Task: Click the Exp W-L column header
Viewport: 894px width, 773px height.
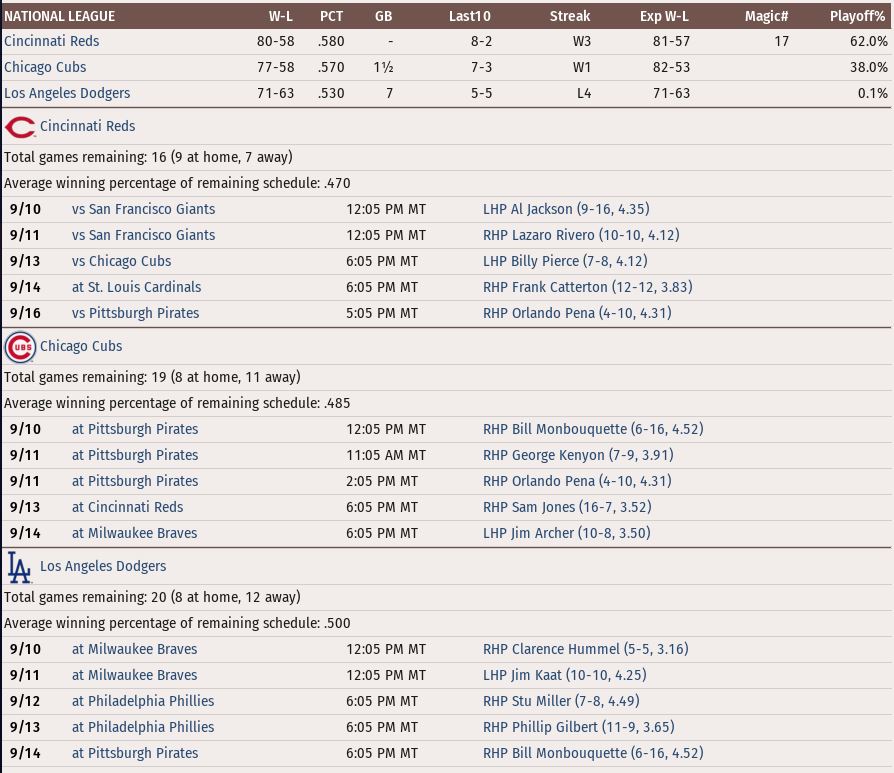Action: click(664, 17)
